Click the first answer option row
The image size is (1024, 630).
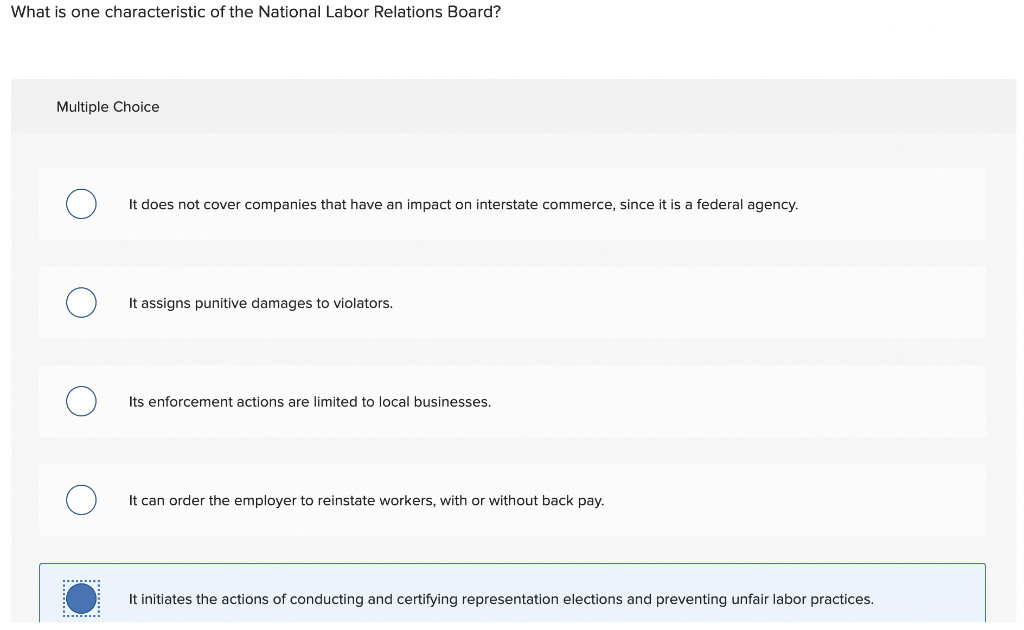[512, 203]
